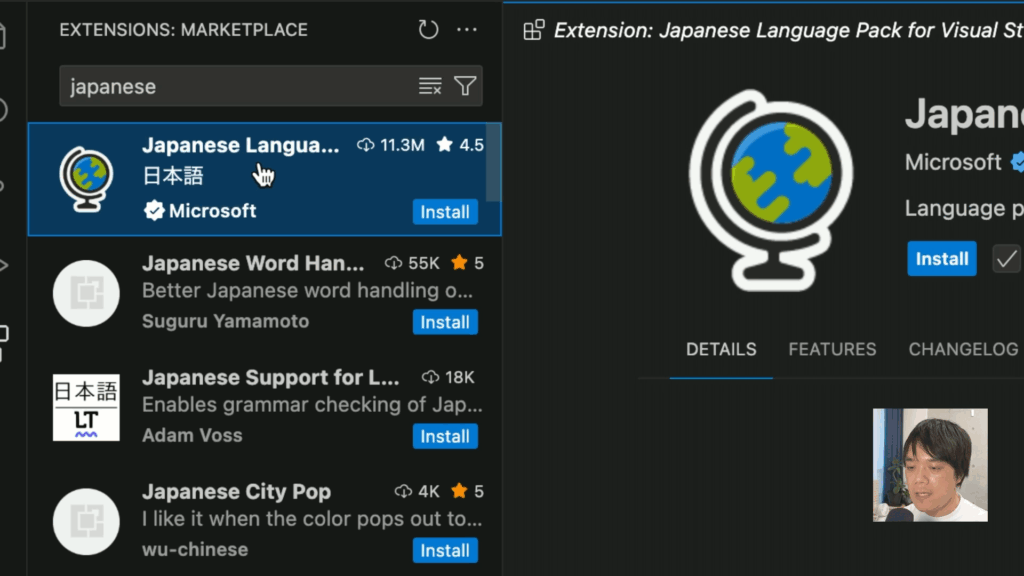Click the globe icon of Japanese Language Pack in list
The height and width of the screenshot is (576, 1024).
(x=86, y=179)
